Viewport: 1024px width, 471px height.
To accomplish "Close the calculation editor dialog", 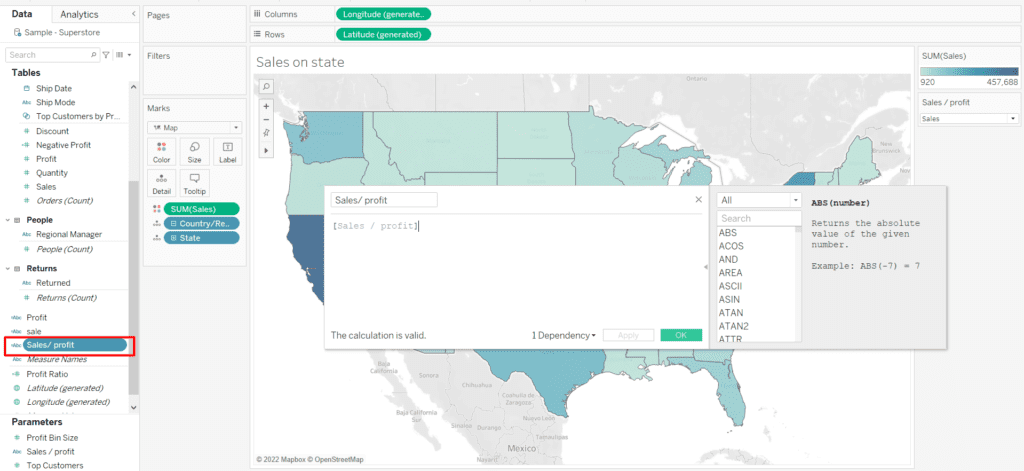I will [x=698, y=199].
